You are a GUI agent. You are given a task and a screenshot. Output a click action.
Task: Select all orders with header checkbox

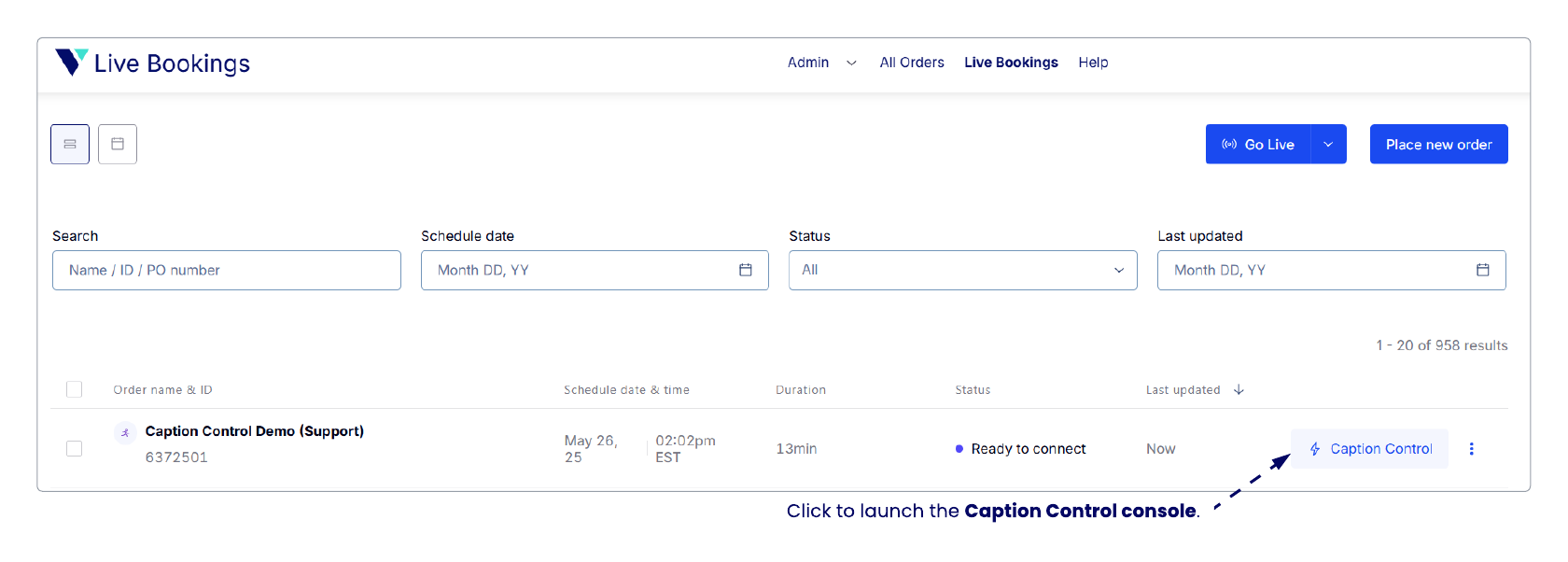75,389
